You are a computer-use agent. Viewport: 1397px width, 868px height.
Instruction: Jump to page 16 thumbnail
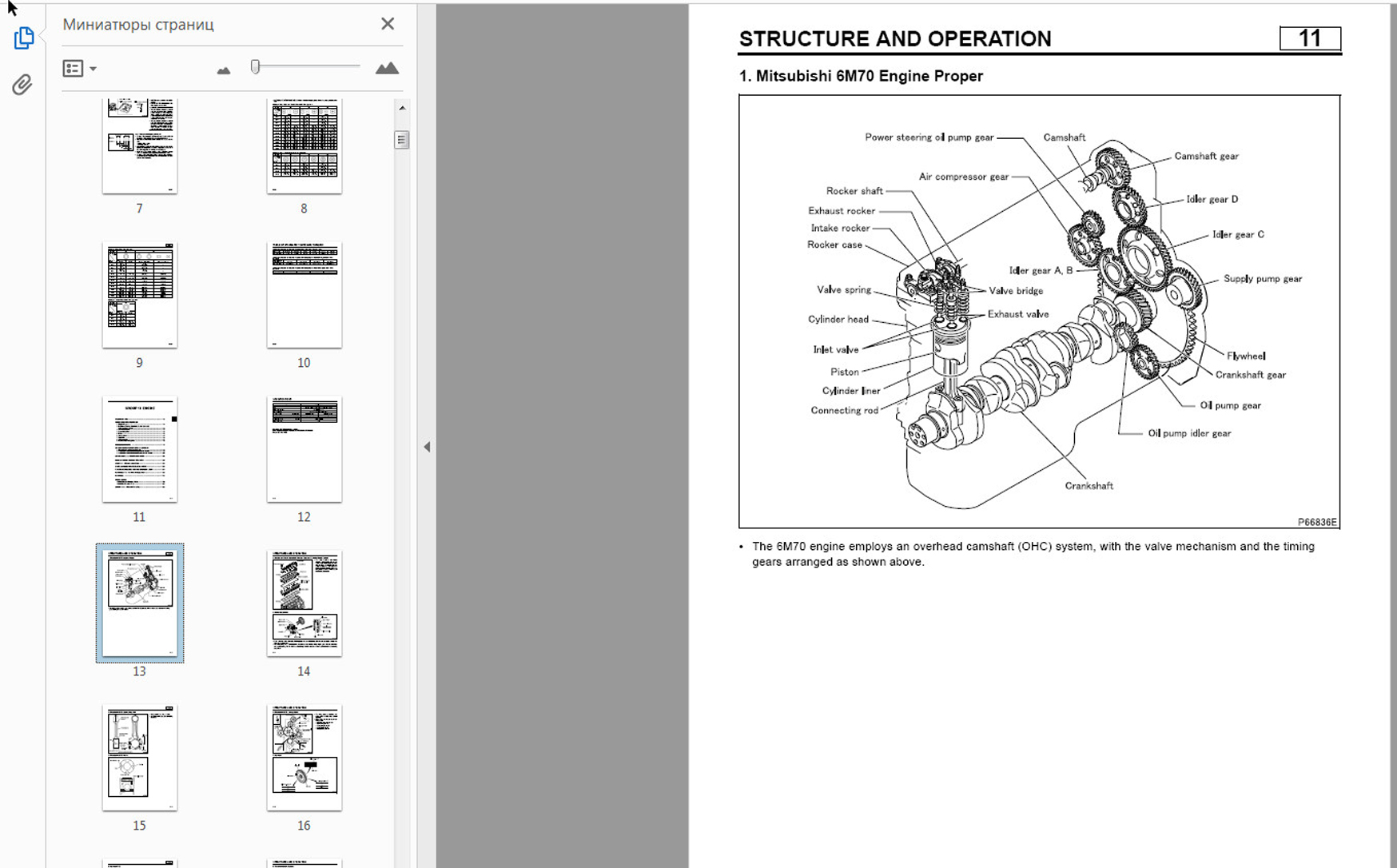[x=304, y=758]
